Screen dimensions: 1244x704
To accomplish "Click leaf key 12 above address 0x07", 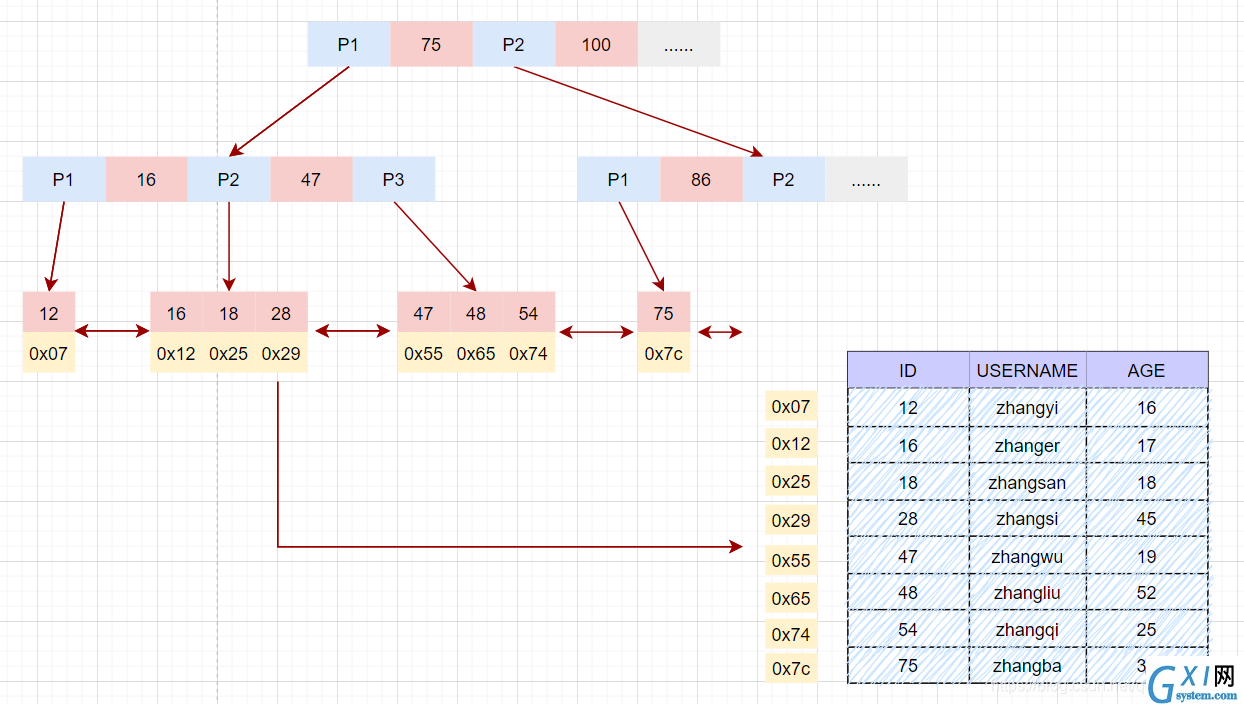I will (49, 312).
